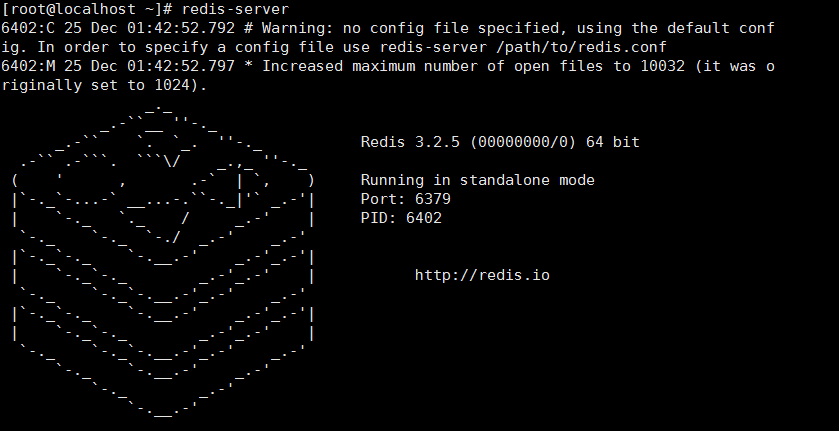Click the "Redis 3.2.5 (00000000/0) 64 bit" line
Screen dimensions: 839x431
pyautogui.click(x=500, y=142)
